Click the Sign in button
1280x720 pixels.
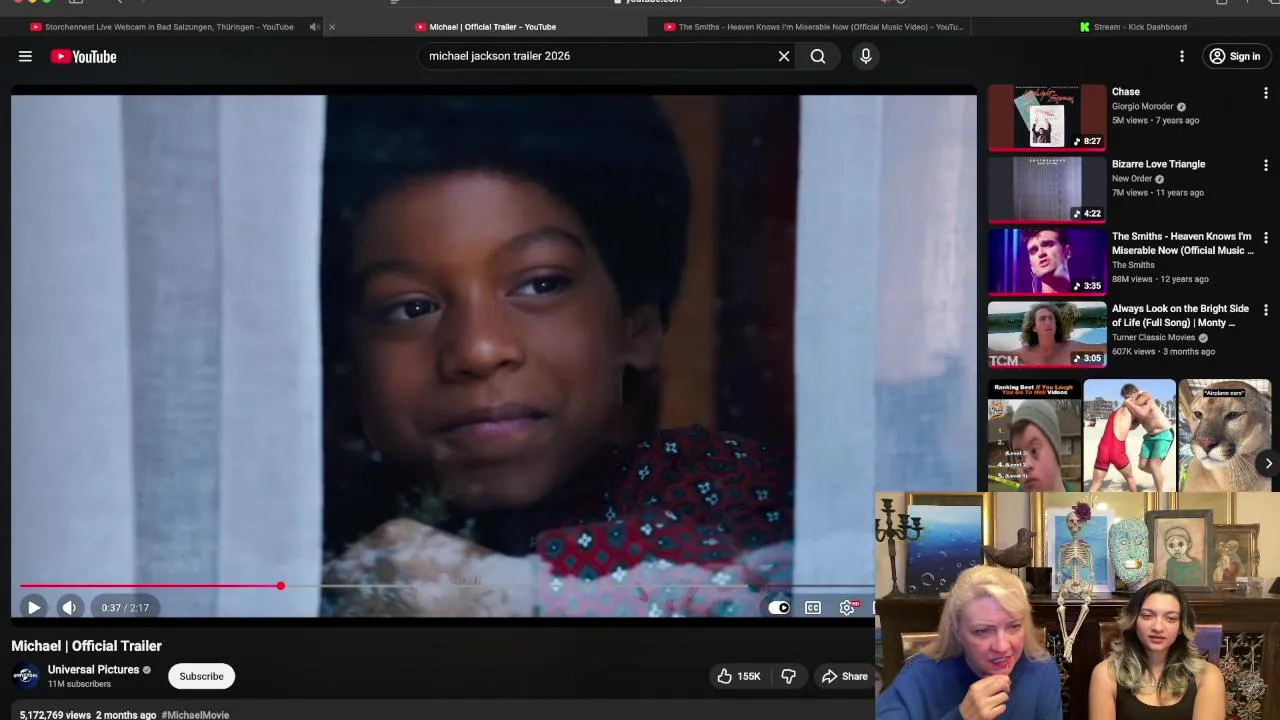(1235, 57)
